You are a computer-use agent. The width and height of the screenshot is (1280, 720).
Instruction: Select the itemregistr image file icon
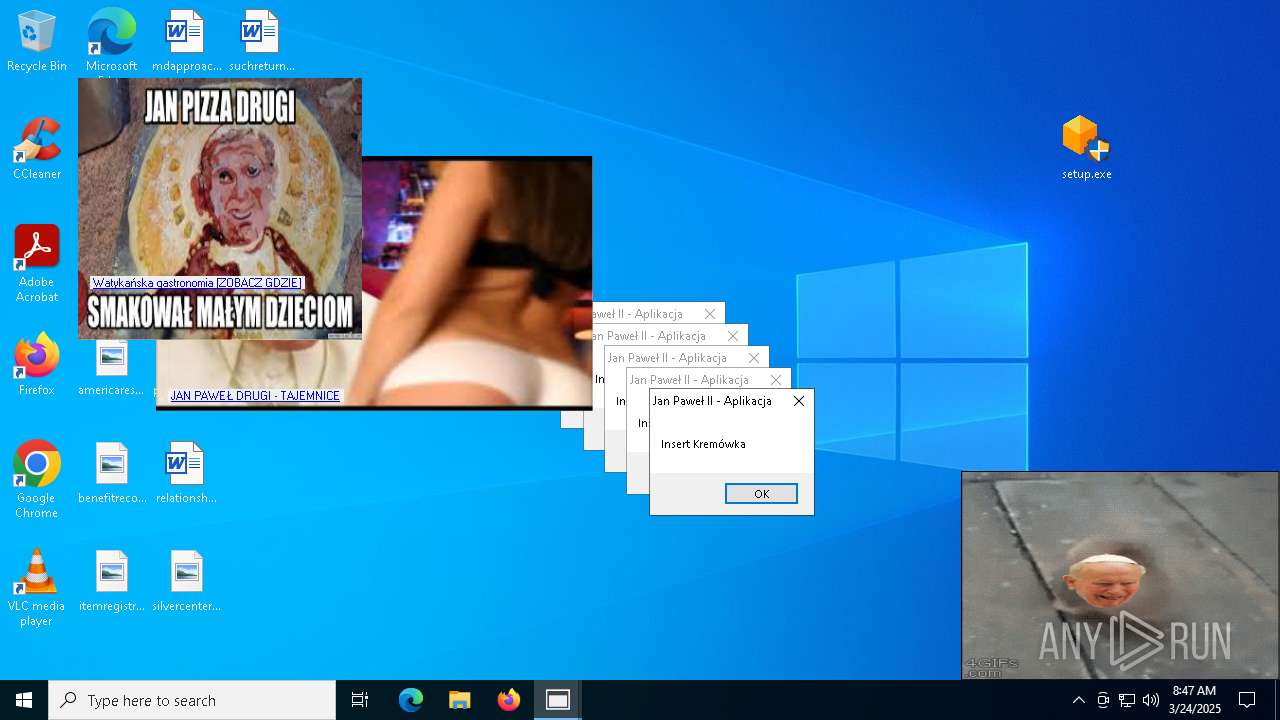112,581
